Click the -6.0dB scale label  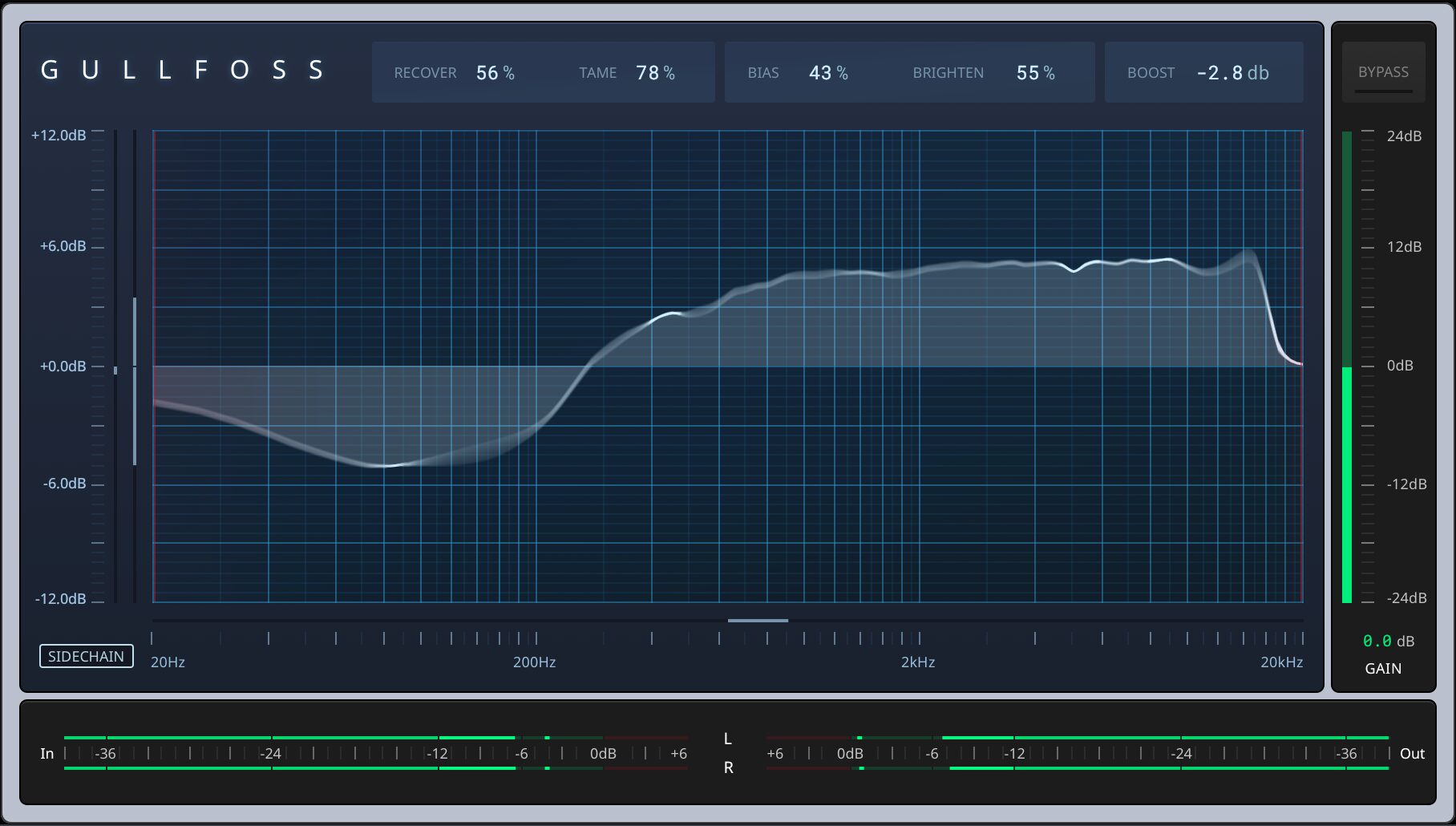coord(65,484)
